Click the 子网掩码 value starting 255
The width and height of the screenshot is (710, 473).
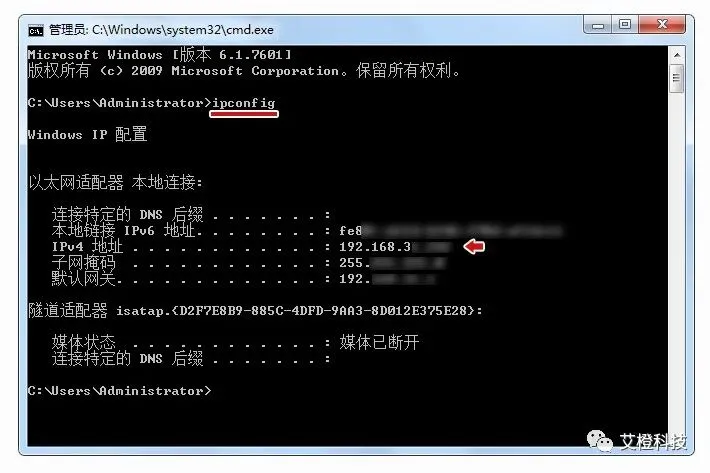coord(393,263)
